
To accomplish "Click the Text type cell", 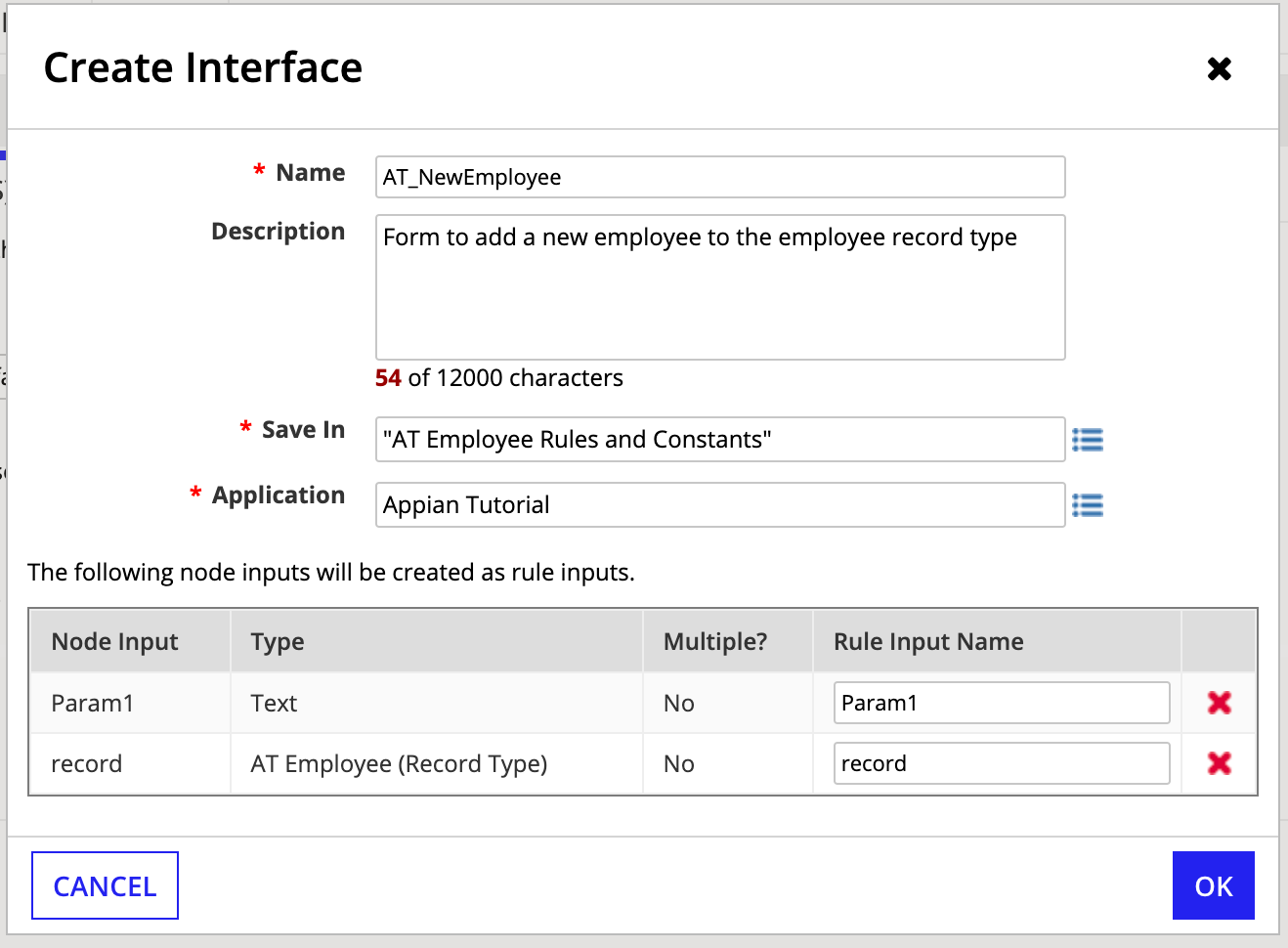I will (x=437, y=703).
